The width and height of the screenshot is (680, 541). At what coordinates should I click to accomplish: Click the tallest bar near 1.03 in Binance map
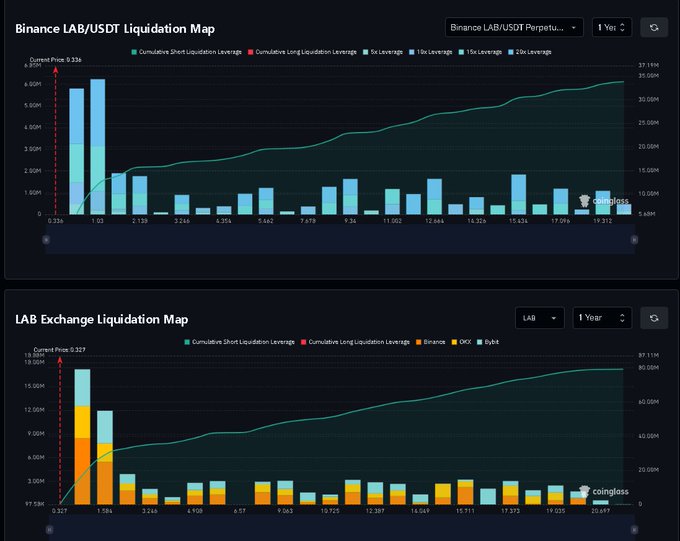coord(98,147)
